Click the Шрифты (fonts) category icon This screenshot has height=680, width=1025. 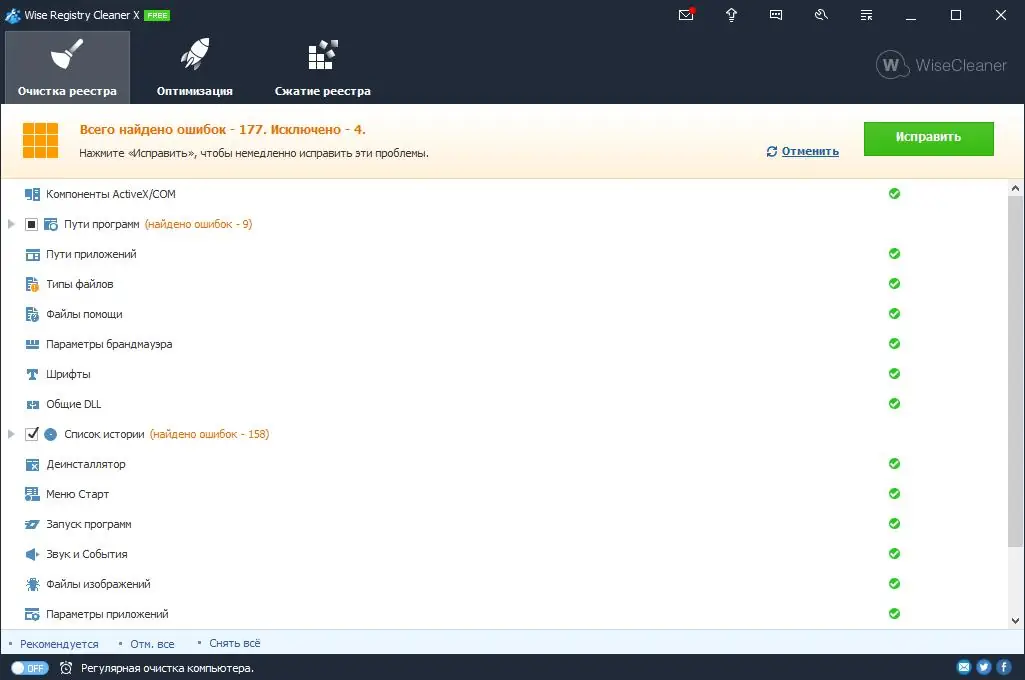point(30,374)
